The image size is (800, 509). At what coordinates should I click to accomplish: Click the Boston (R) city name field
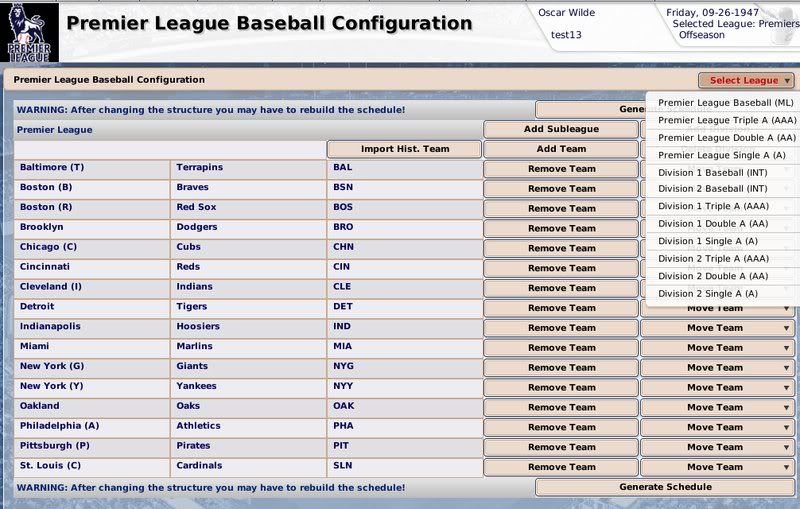tap(90, 207)
